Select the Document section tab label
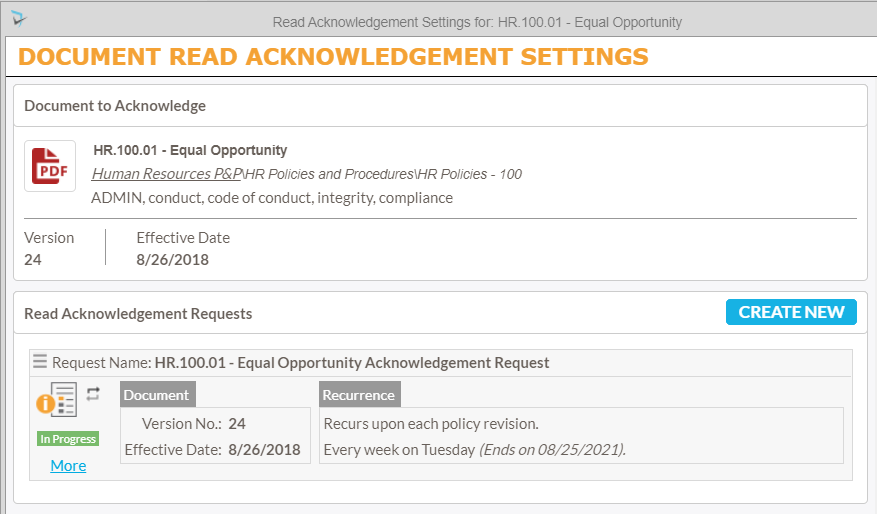 [157, 395]
